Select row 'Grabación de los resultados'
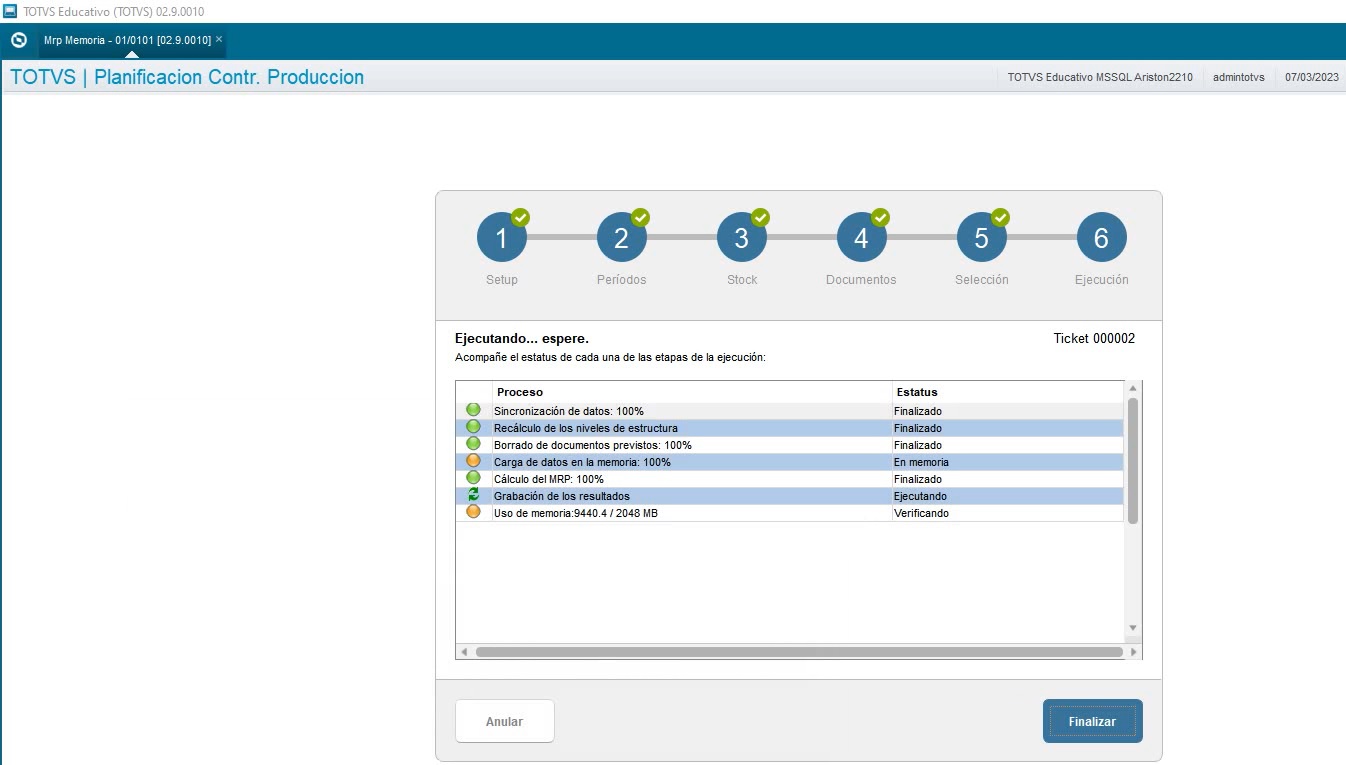Screen dimensions: 1346x765 point(790,496)
